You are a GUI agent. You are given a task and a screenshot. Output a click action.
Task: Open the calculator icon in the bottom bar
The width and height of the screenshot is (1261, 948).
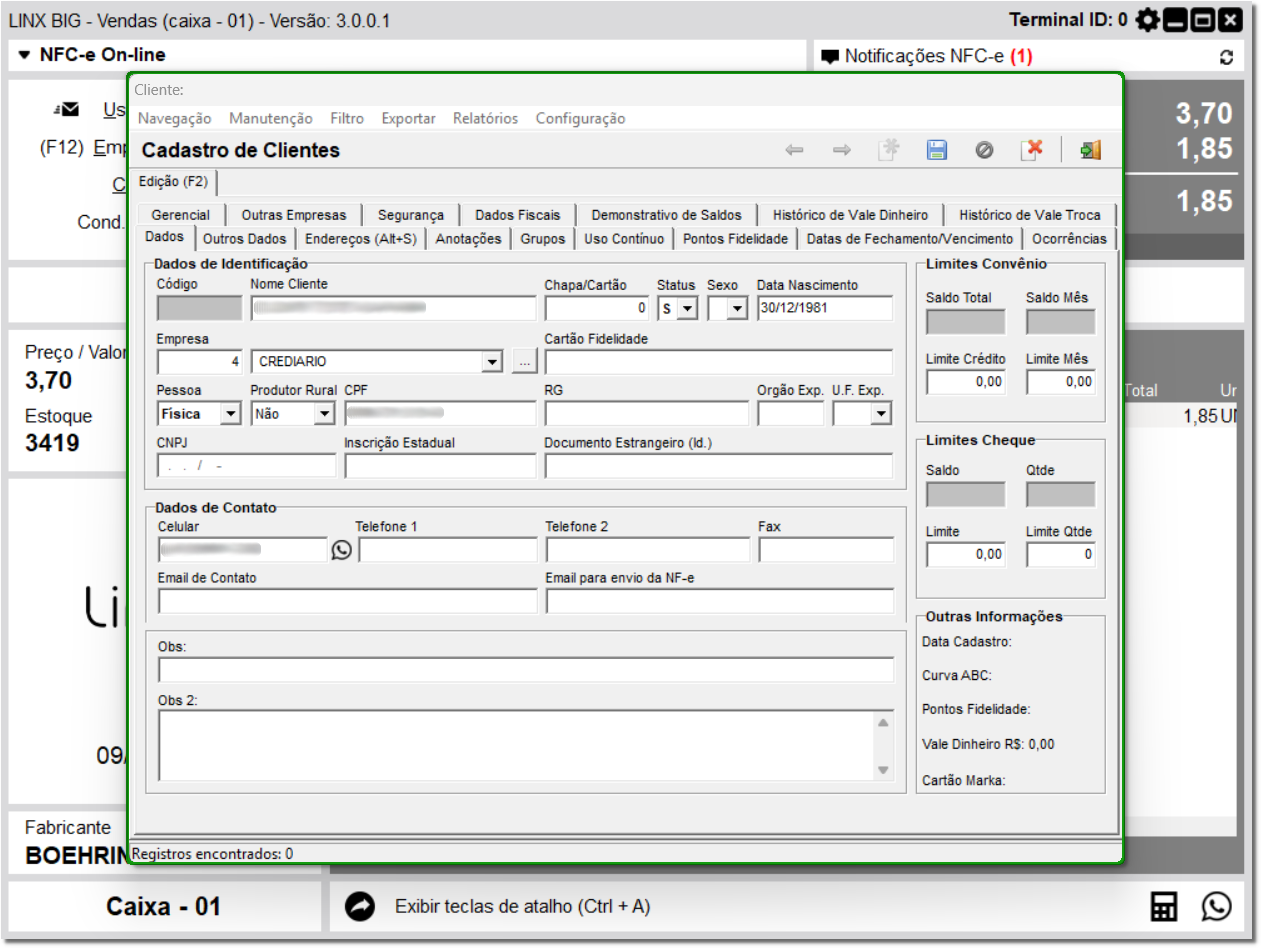pos(1164,907)
